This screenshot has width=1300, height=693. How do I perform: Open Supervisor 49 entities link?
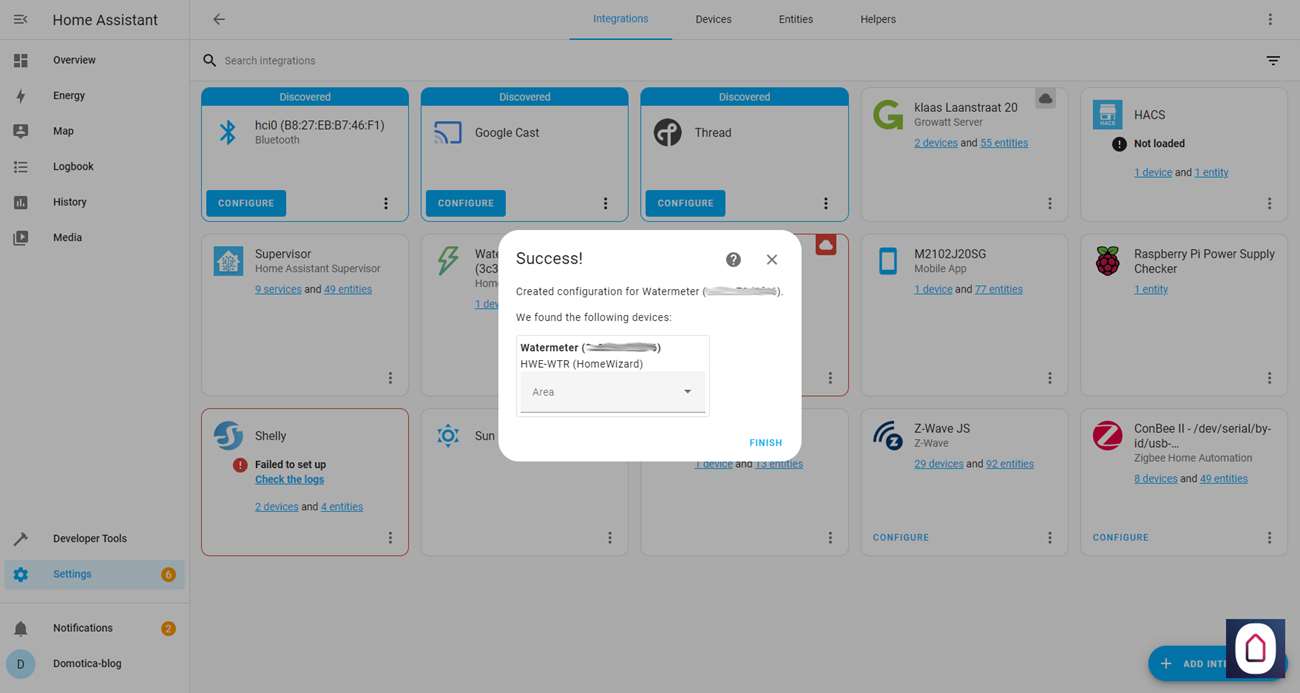pyautogui.click(x=348, y=290)
